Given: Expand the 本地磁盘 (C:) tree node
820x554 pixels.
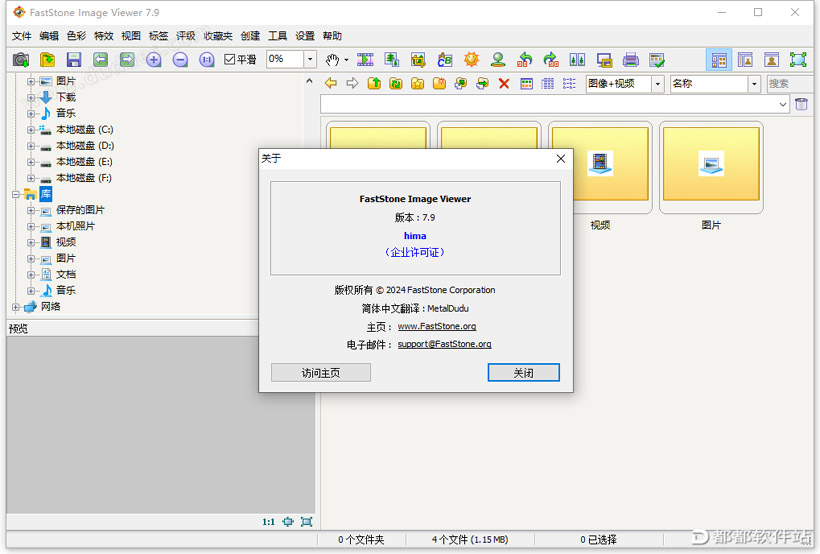Looking at the screenshot, I should tap(31, 130).
